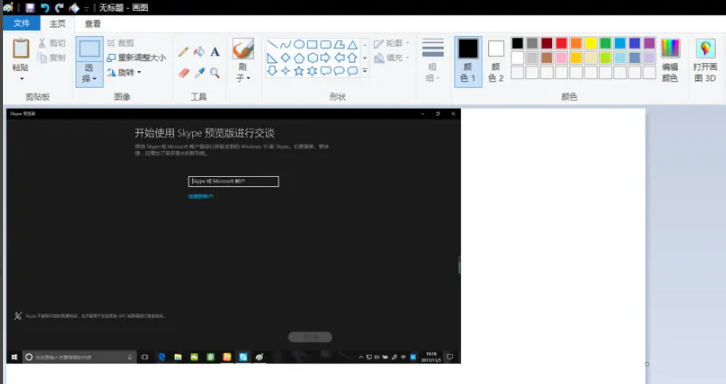Toggle the rectangular selection tool
The width and height of the screenshot is (726, 384).
pyautogui.click(x=89, y=49)
